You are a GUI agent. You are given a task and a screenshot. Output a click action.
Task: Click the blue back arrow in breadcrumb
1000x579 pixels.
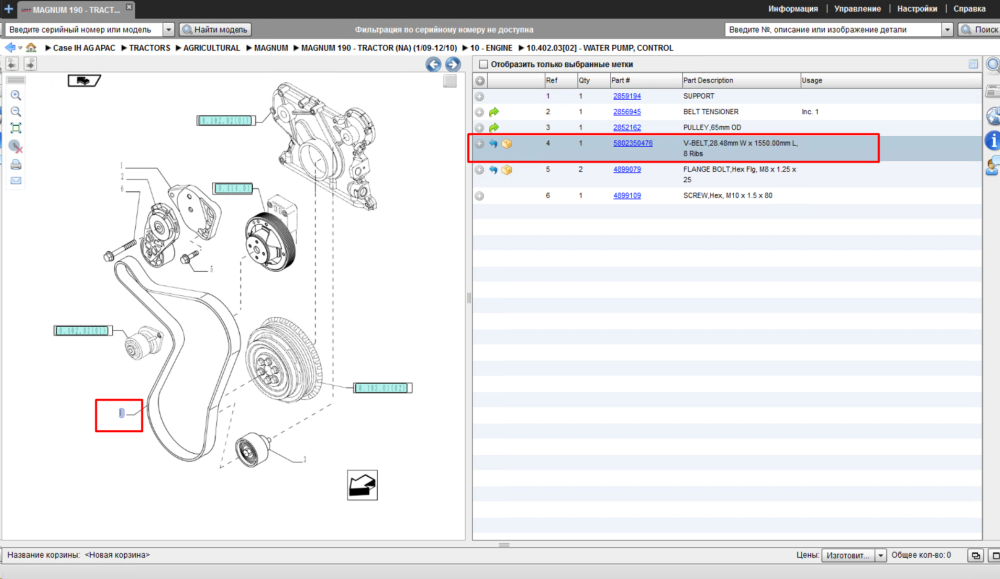click(10, 48)
